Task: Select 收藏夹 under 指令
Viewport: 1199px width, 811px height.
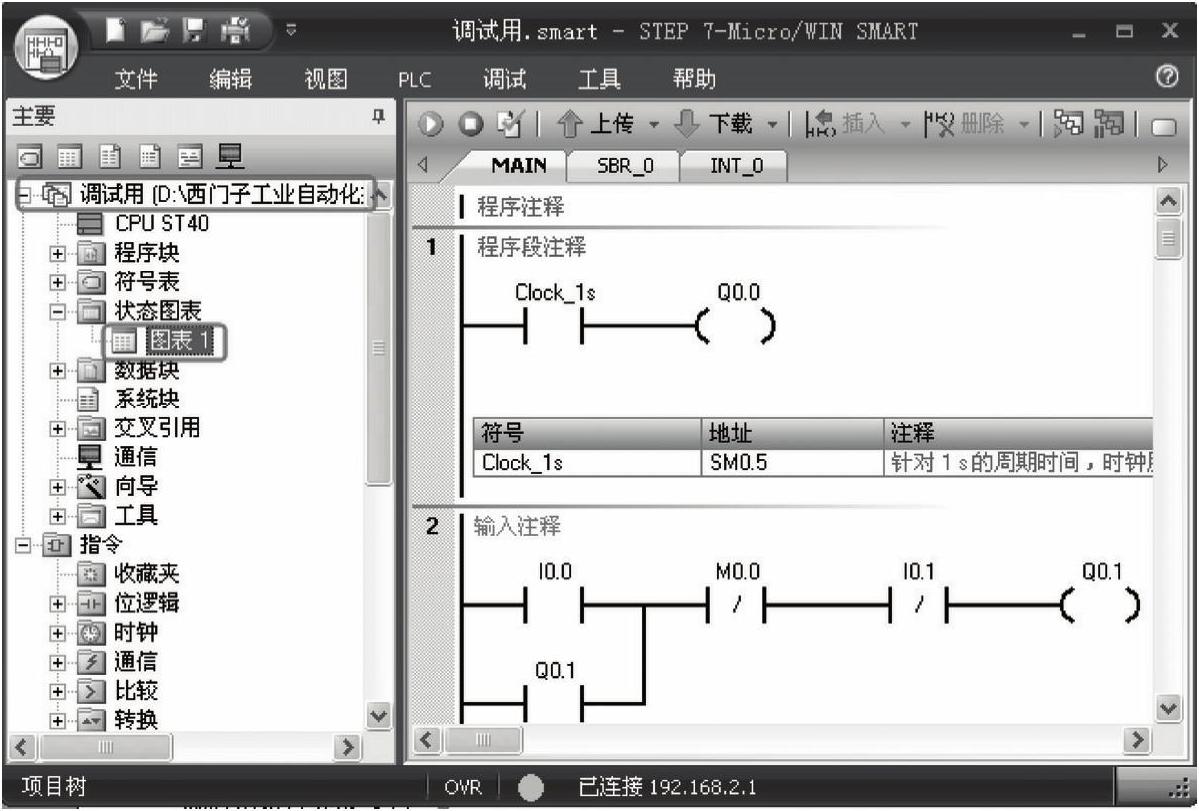Action: coord(146,573)
